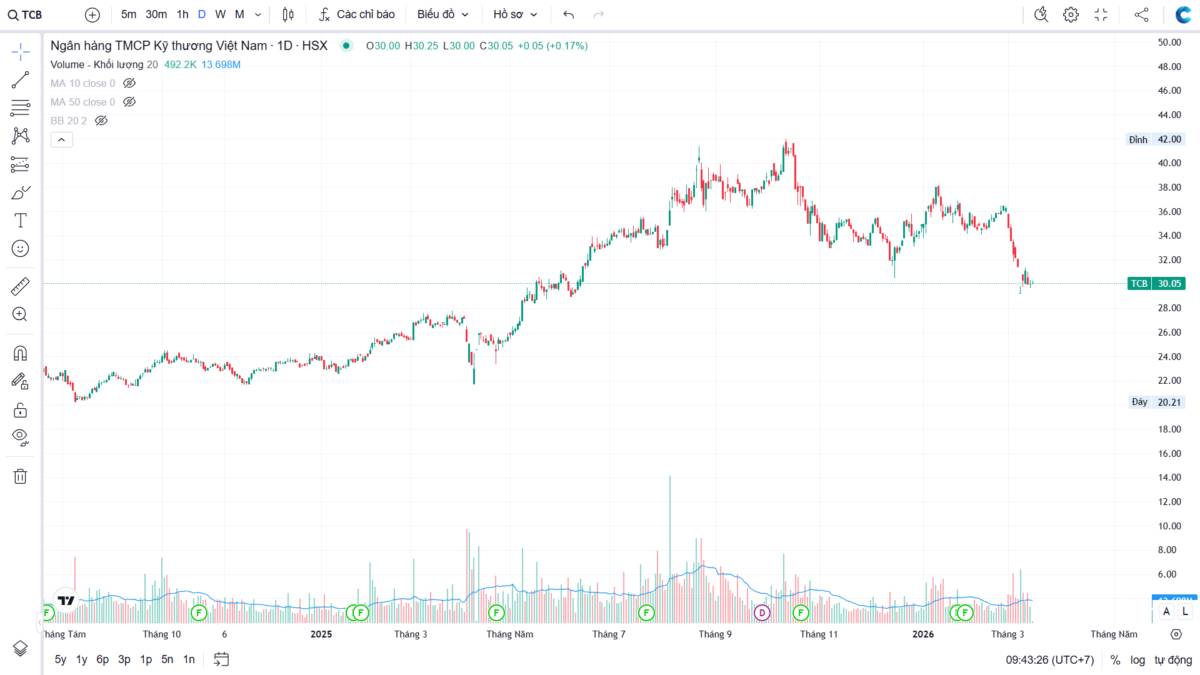
Task: Set the date range to 3p
Action: pos(124,659)
